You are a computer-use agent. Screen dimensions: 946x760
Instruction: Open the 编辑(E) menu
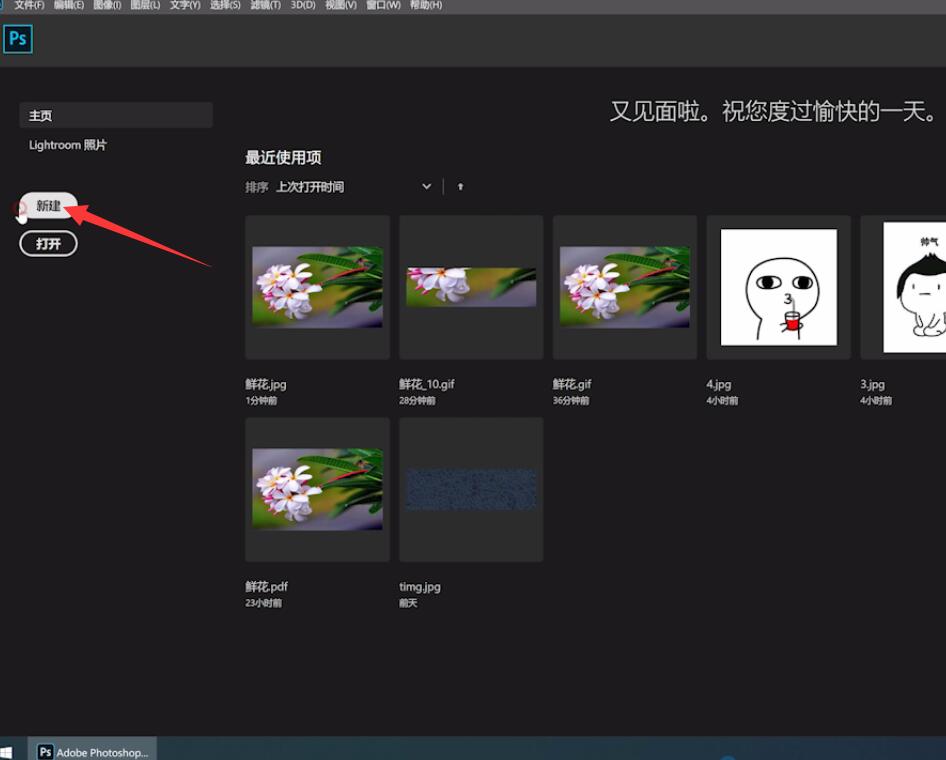click(69, 5)
